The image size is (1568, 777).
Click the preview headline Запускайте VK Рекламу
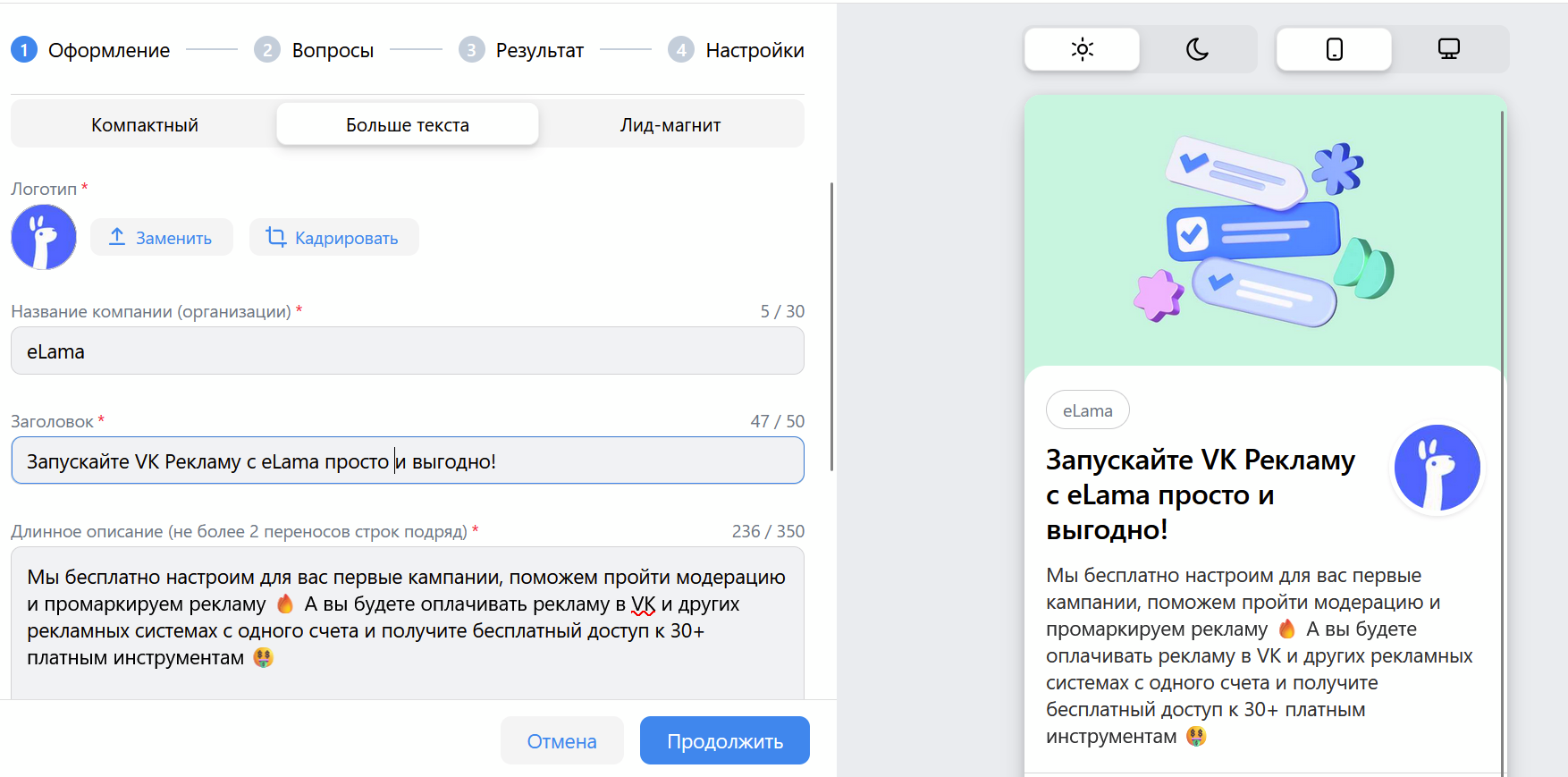1201,494
